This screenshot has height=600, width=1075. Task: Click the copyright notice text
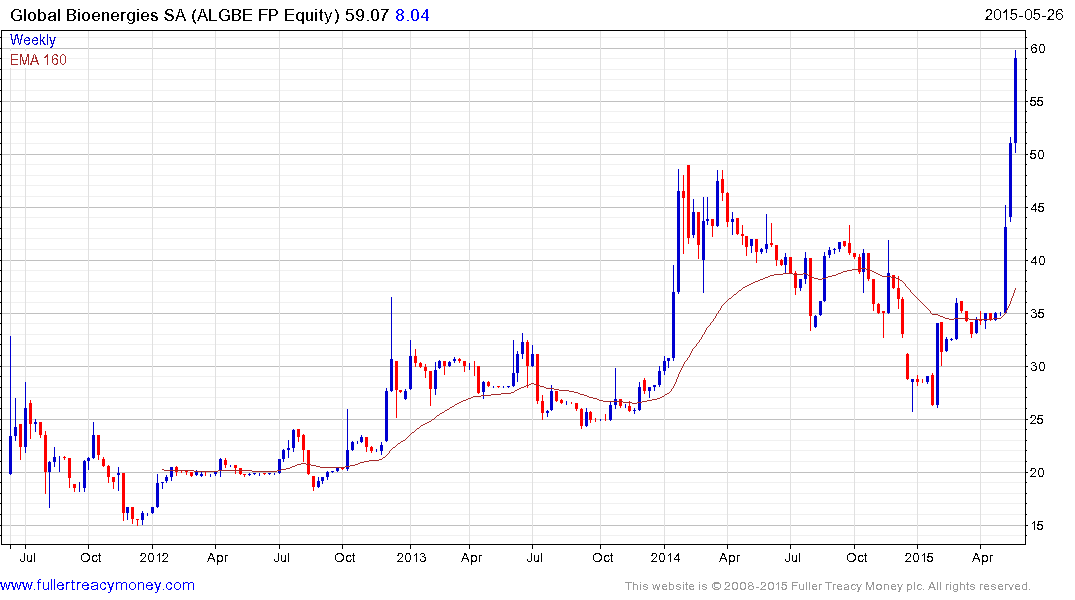pyautogui.click(x=828, y=586)
